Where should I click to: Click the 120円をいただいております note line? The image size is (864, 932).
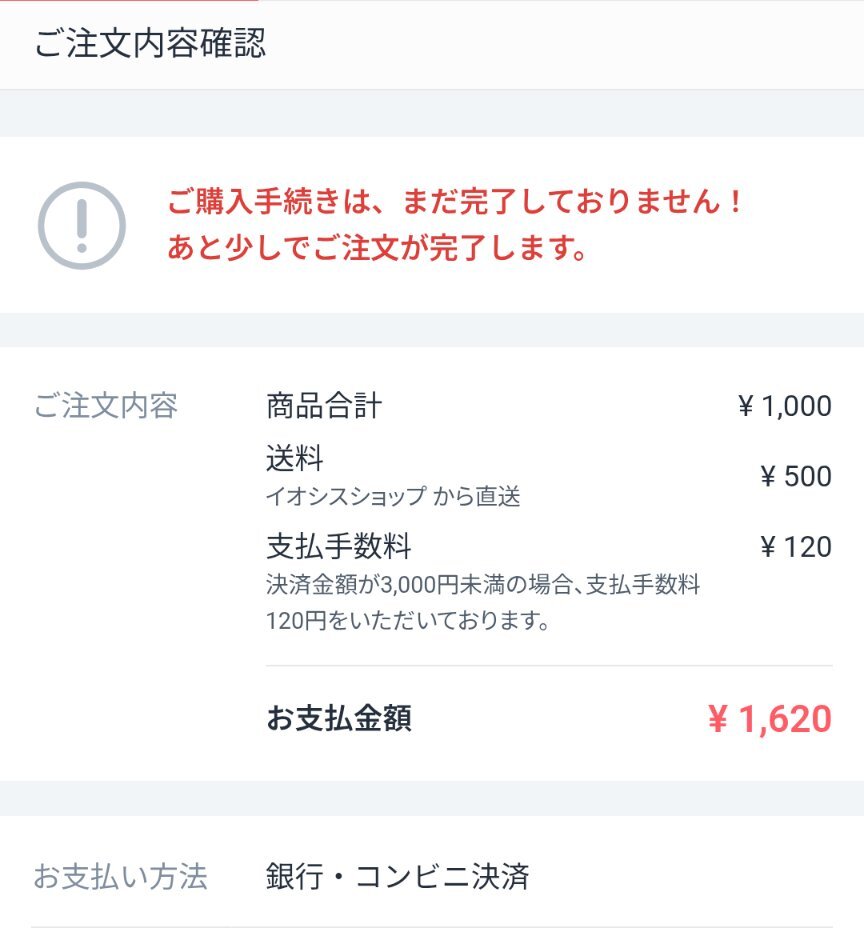pos(408,621)
